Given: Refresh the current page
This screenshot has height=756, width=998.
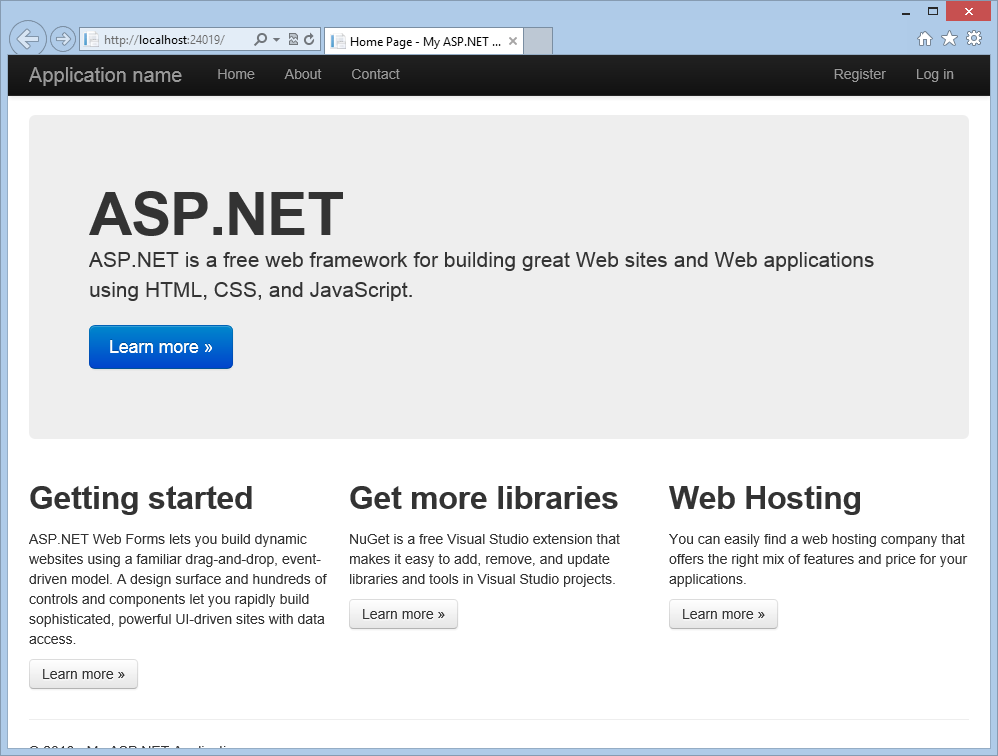Looking at the screenshot, I should [307, 38].
